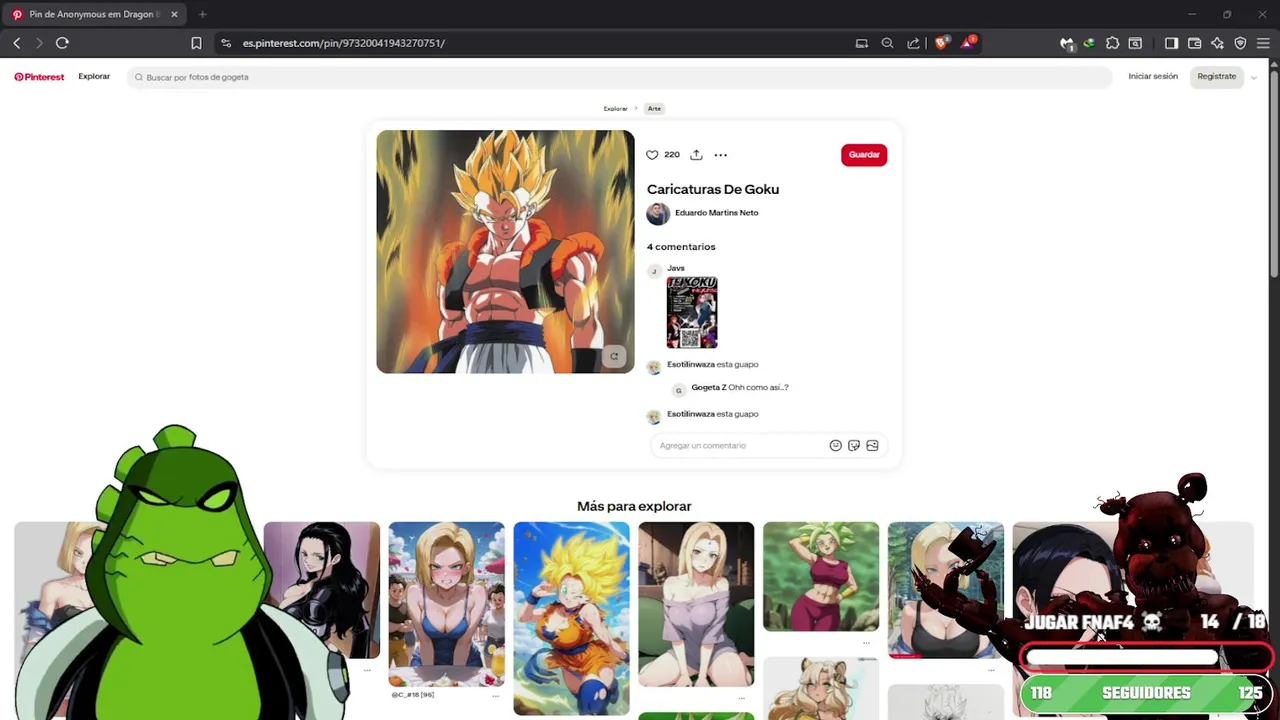This screenshot has height=720, width=1280.
Task: Open the browser hamburger main menu
Action: [x=1263, y=43]
